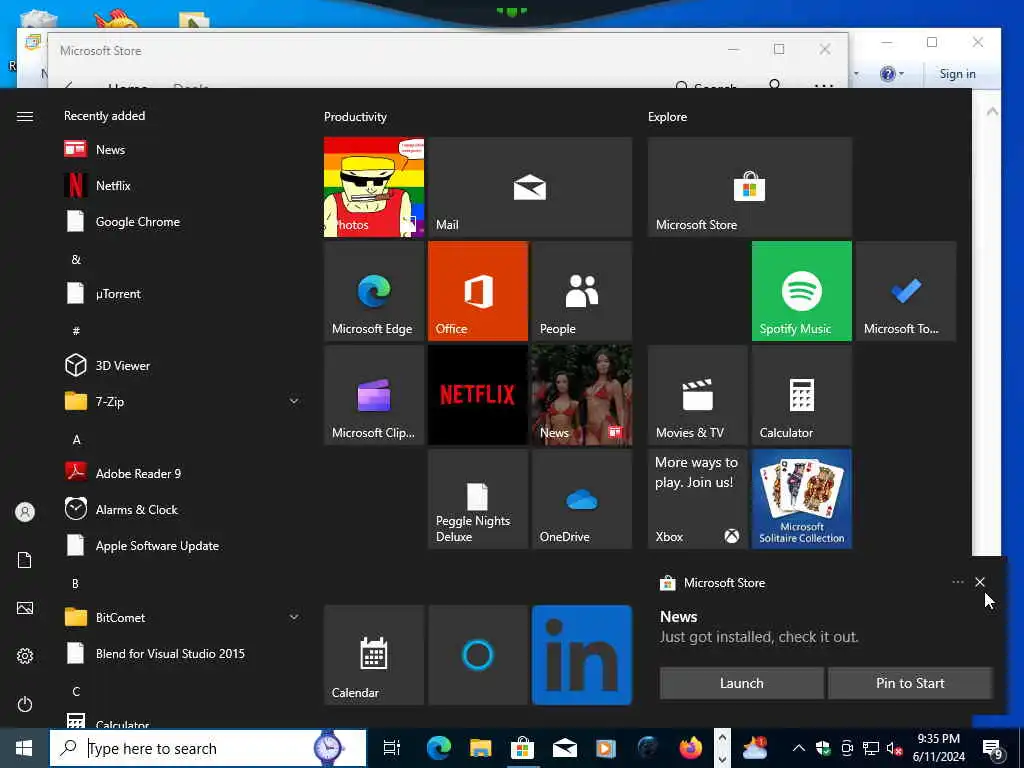Open Microsoft Store tile in Explore
The image size is (1024, 768).
click(750, 187)
